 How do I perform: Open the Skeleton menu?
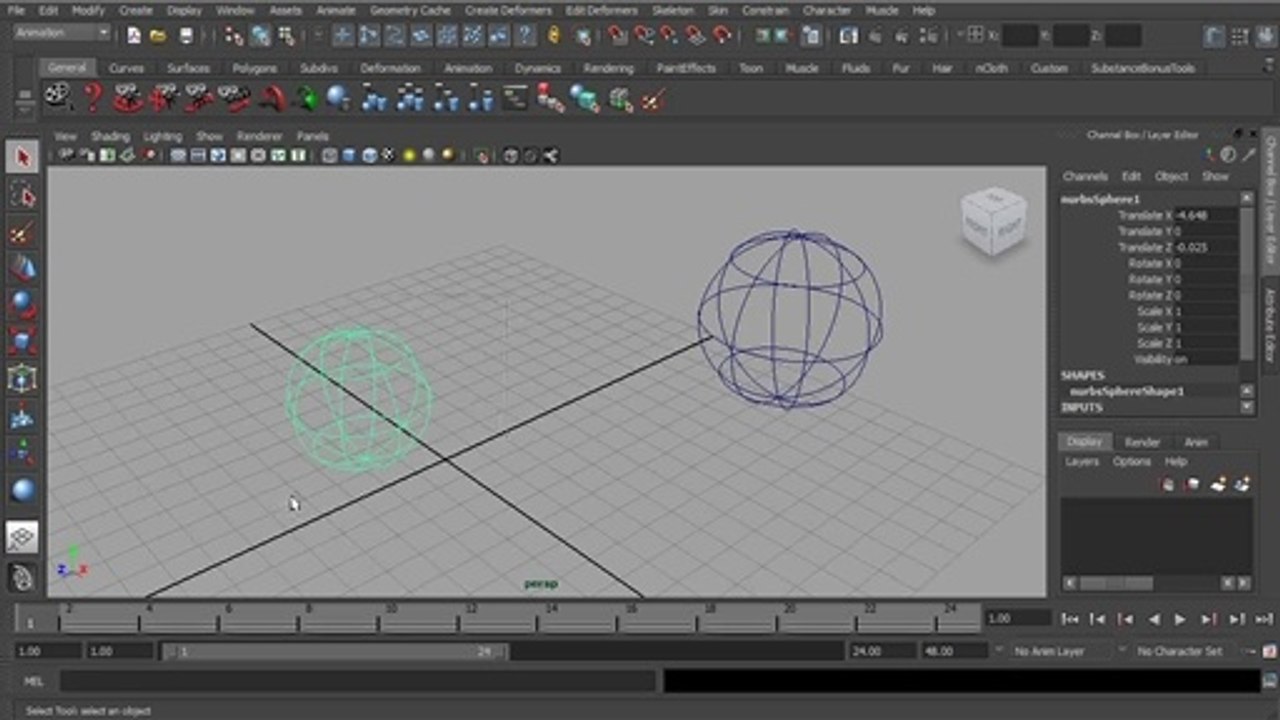coord(672,10)
